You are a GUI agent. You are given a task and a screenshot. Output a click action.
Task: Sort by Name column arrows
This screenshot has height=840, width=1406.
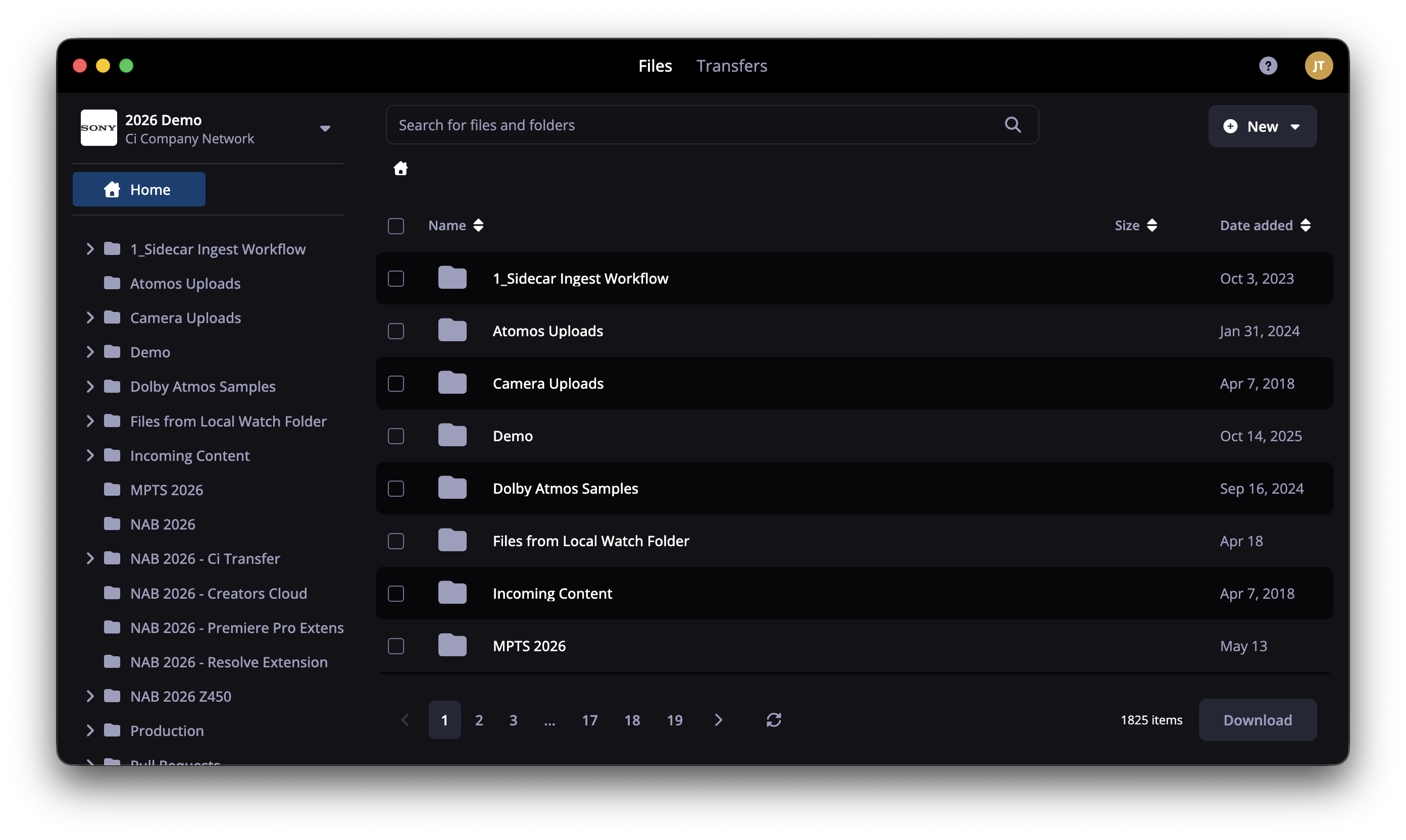478,225
